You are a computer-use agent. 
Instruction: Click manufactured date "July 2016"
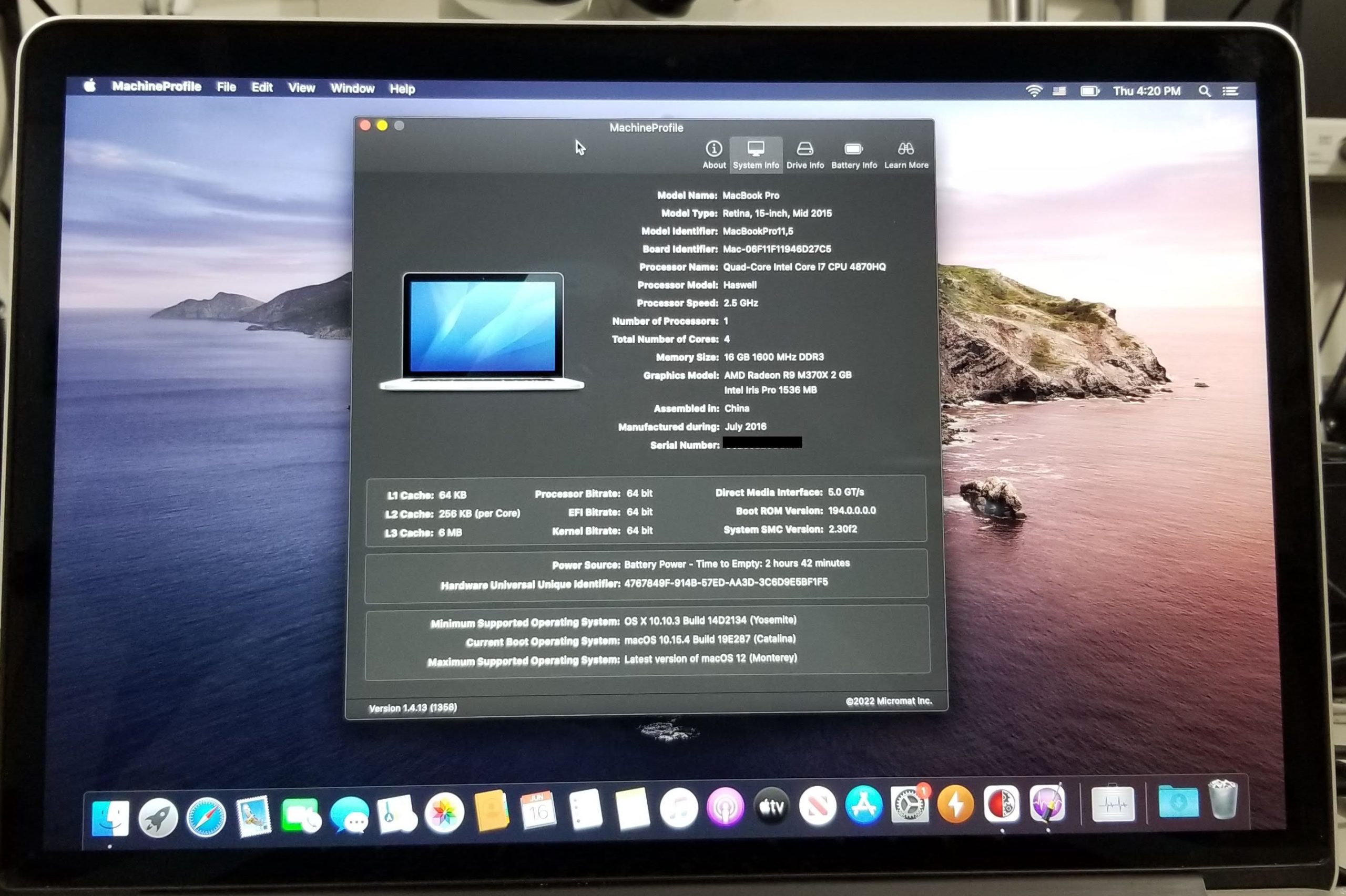coord(746,426)
